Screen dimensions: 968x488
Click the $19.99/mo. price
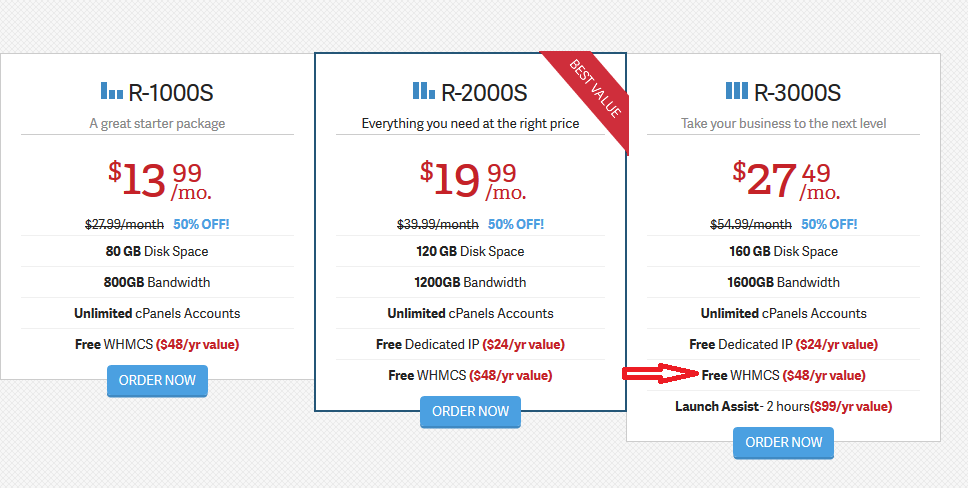pyautogui.click(x=473, y=180)
